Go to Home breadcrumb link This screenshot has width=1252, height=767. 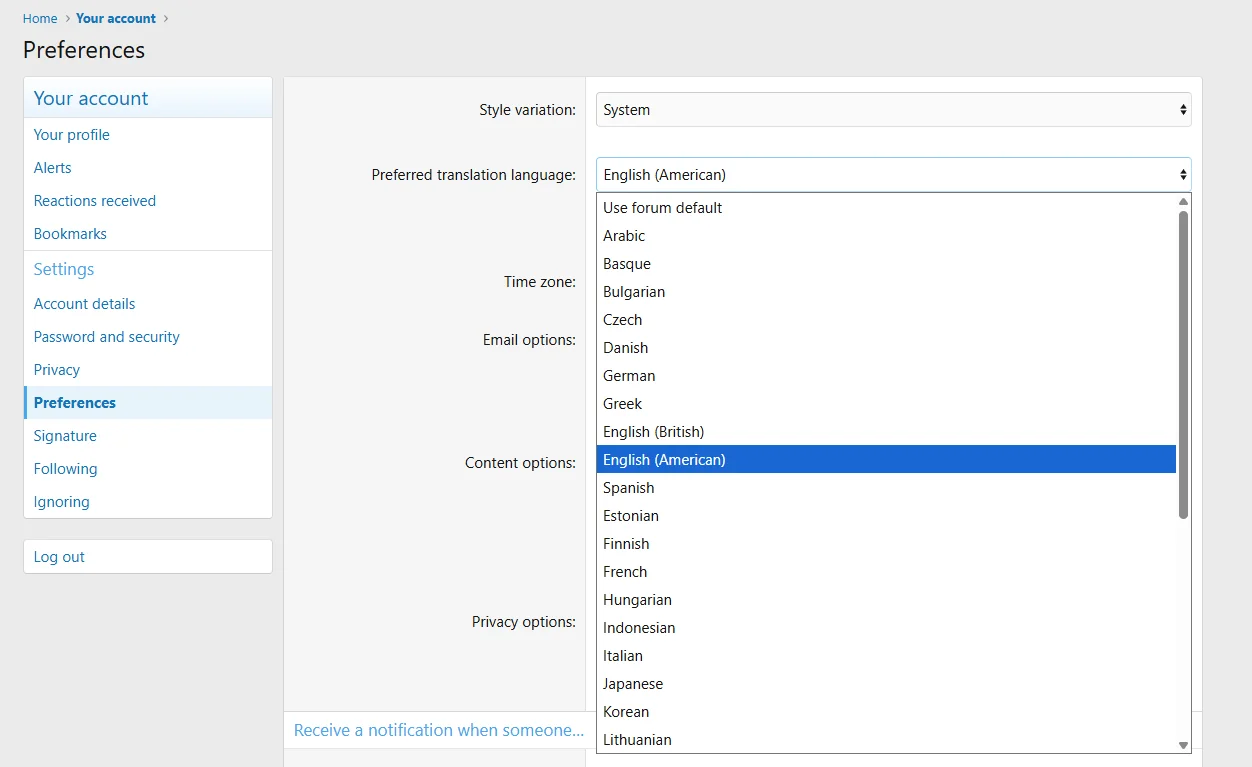[x=40, y=18]
